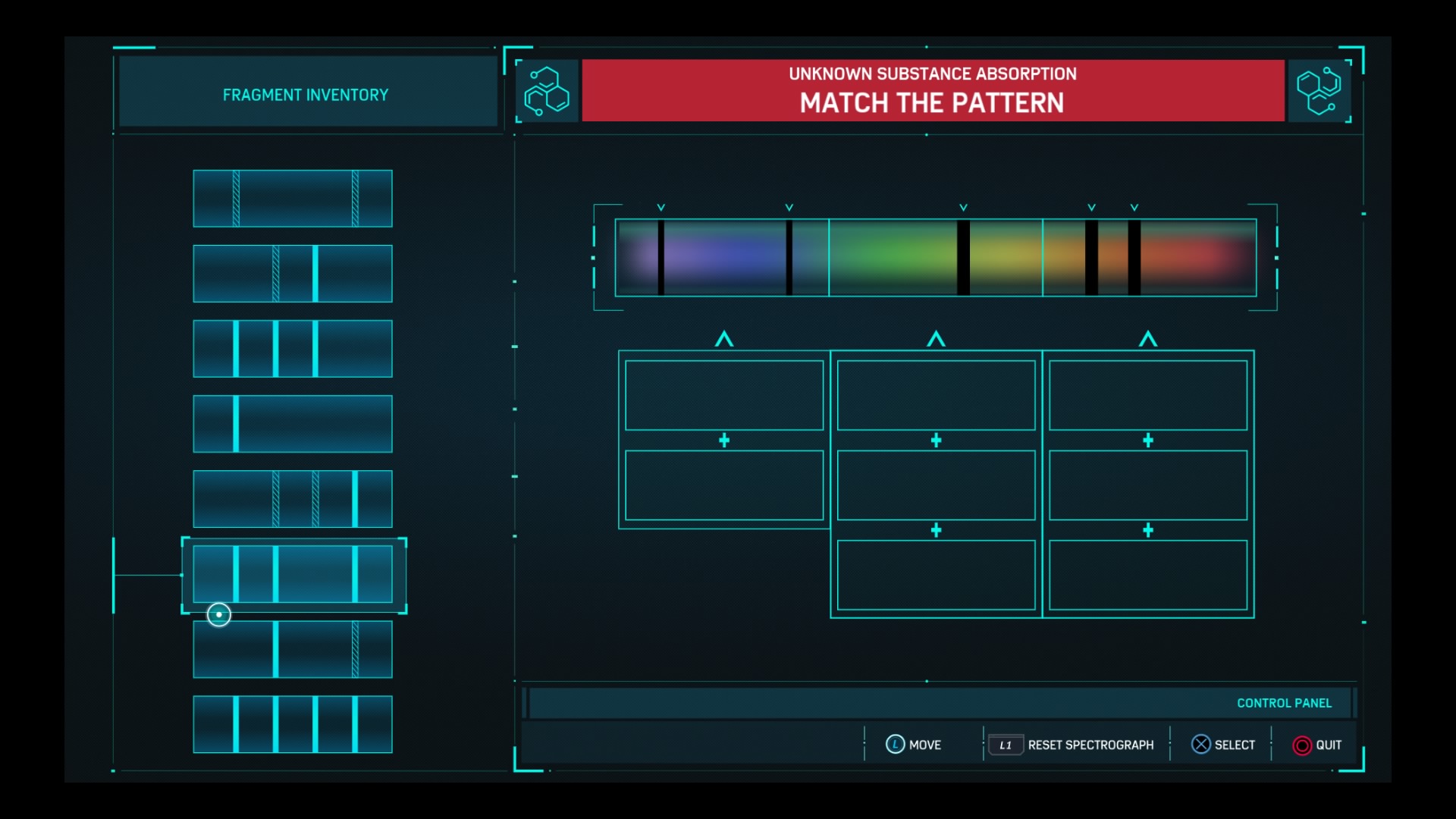Click the QUIT label in the control panel
This screenshot has width=1456, height=819.
click(1329, 745)
